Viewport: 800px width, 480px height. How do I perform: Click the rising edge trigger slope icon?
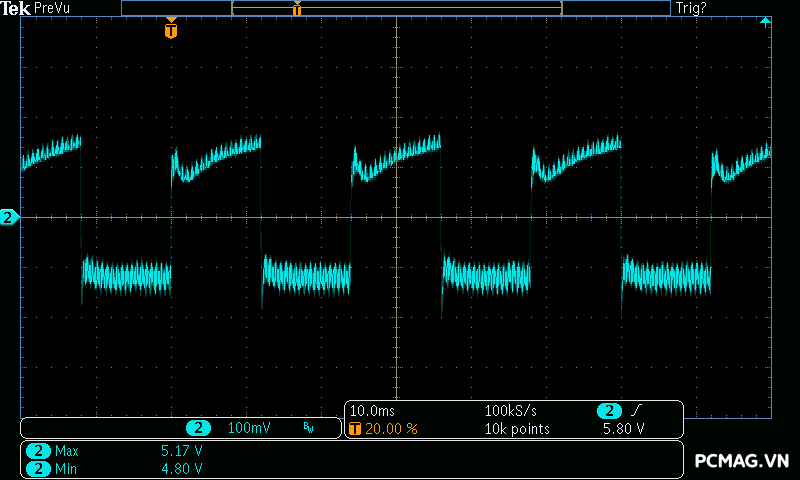point(636,411)
